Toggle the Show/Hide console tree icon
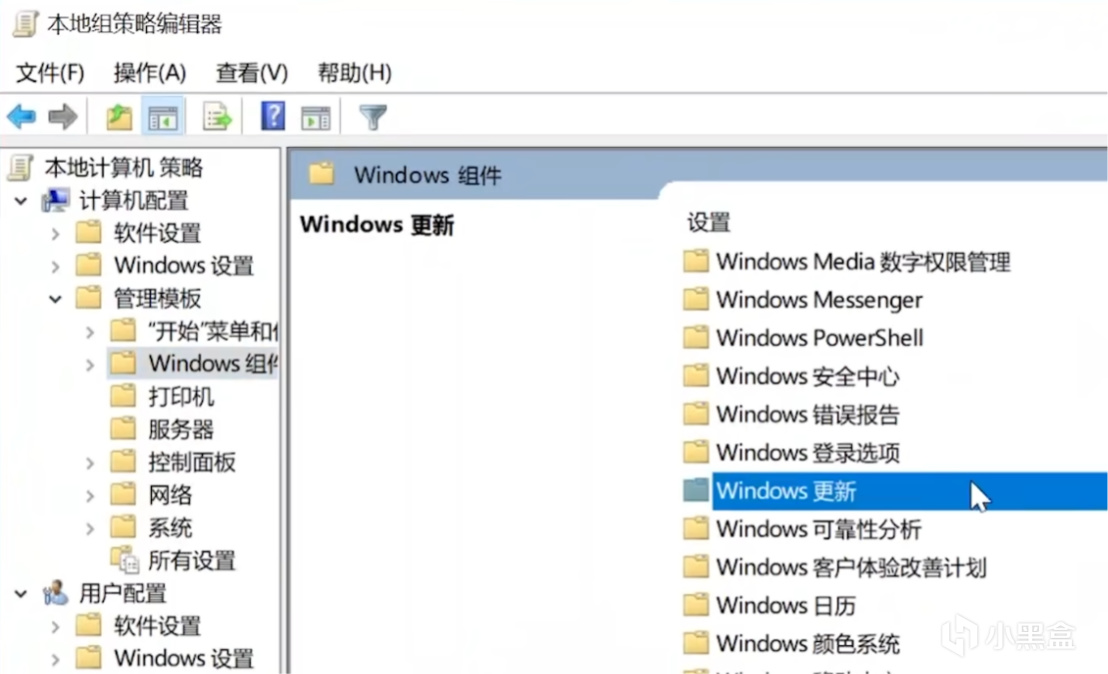Image resolution: width=1108 pixels, height=674 pixels. coord(163,117)
